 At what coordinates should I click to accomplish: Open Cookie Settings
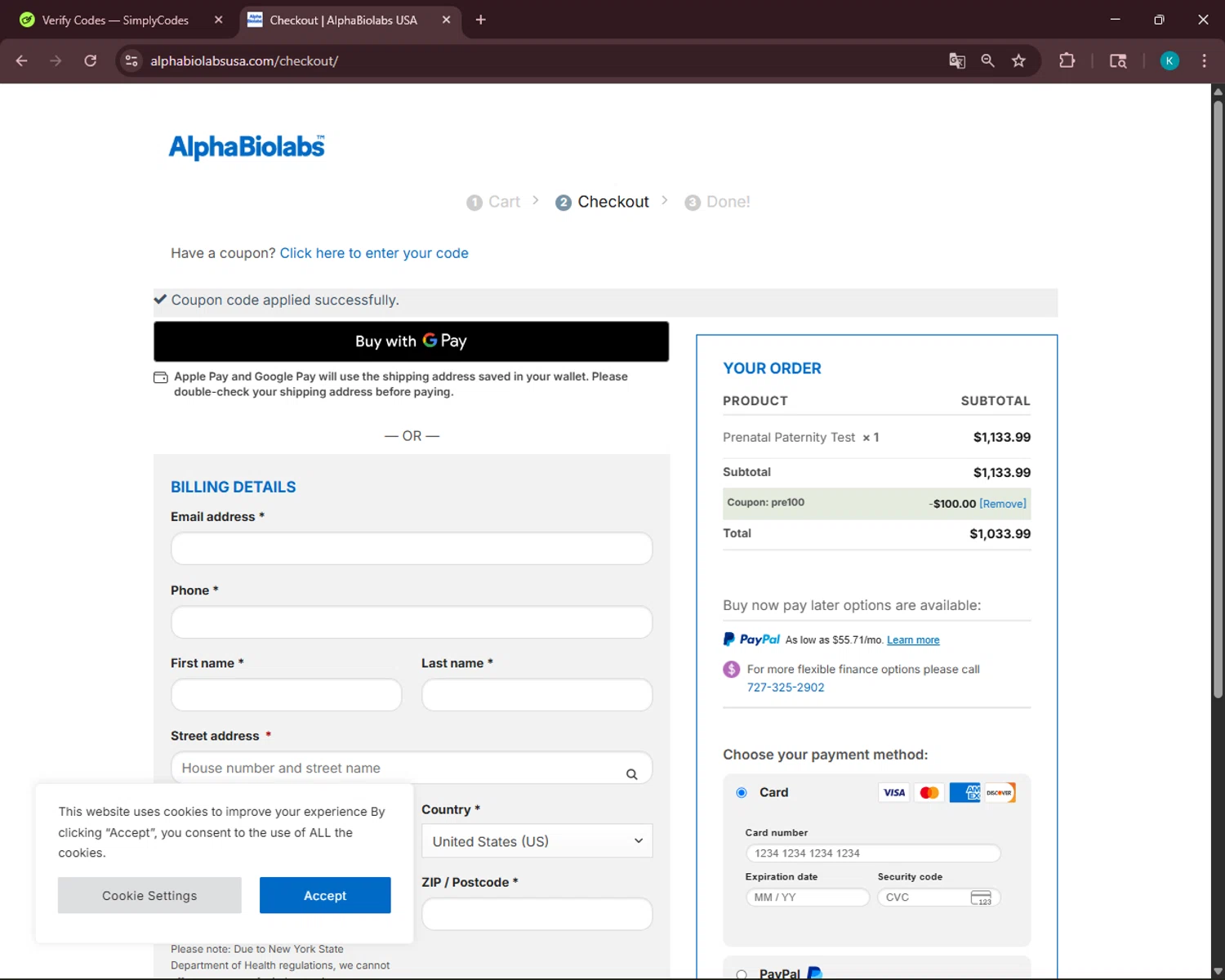click(x=149, y=896)
